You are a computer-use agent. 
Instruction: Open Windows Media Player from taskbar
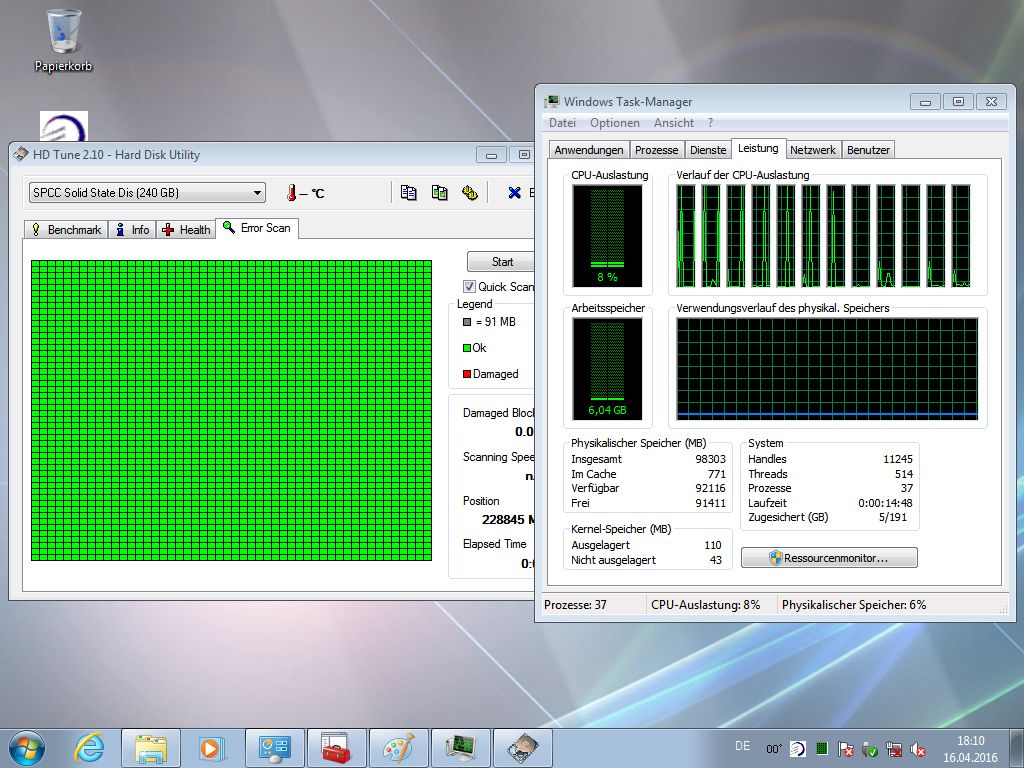212,748
